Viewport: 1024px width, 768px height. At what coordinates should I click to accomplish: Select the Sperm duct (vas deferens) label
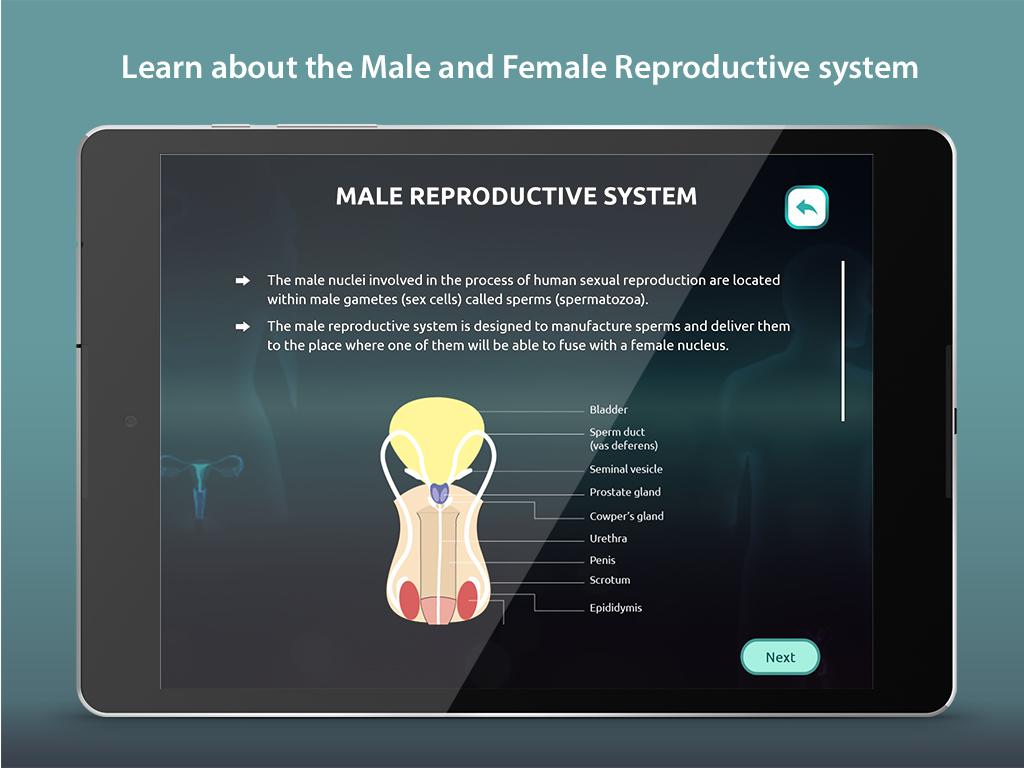pyautogui.click(x=623, y=439)
